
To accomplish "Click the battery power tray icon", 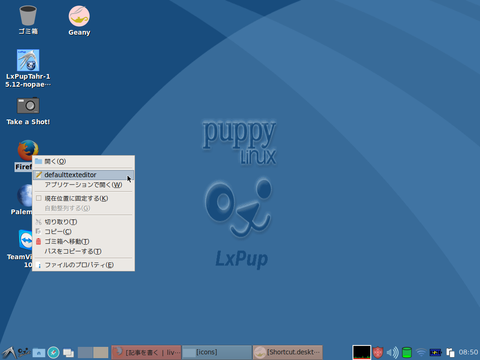I will tap(436, 352).
